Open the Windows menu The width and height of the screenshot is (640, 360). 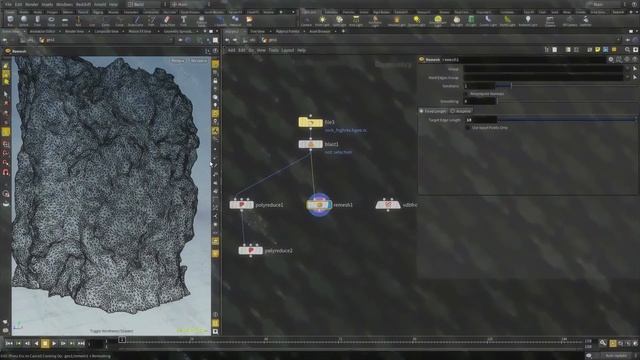64,4
